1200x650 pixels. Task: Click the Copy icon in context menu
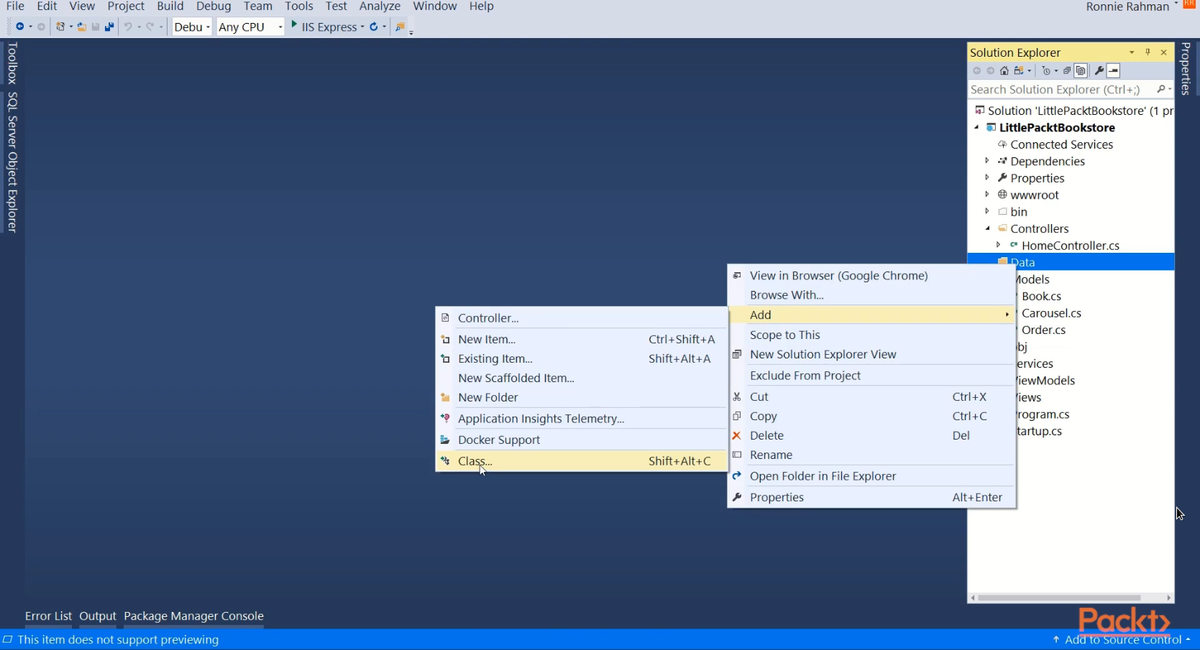pyautogui.click(x=737, y=416)
